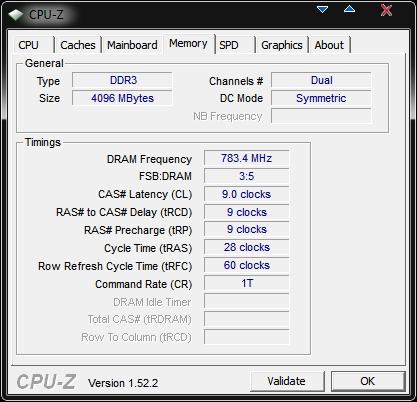Click the Size label in General
417x402 pixels.
[x=49, y=98]
